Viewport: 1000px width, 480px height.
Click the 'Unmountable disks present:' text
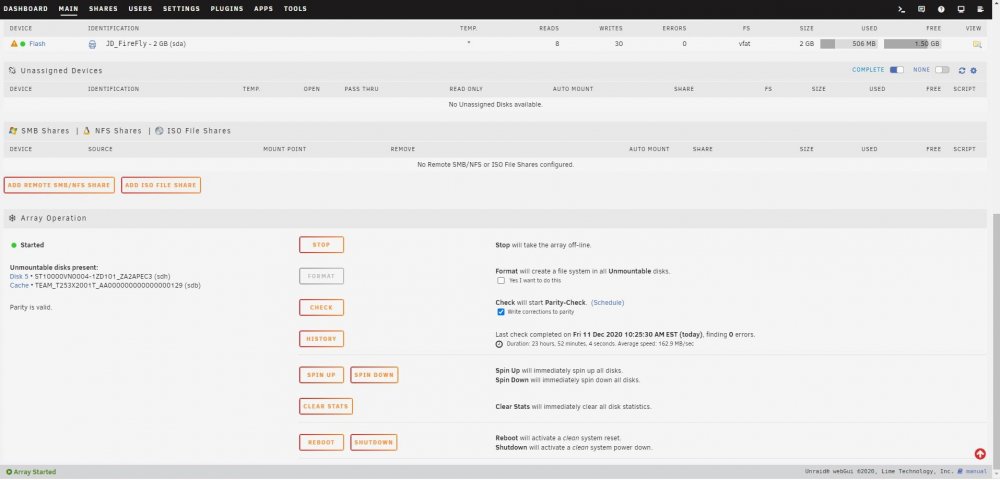[x=54, y=268]
